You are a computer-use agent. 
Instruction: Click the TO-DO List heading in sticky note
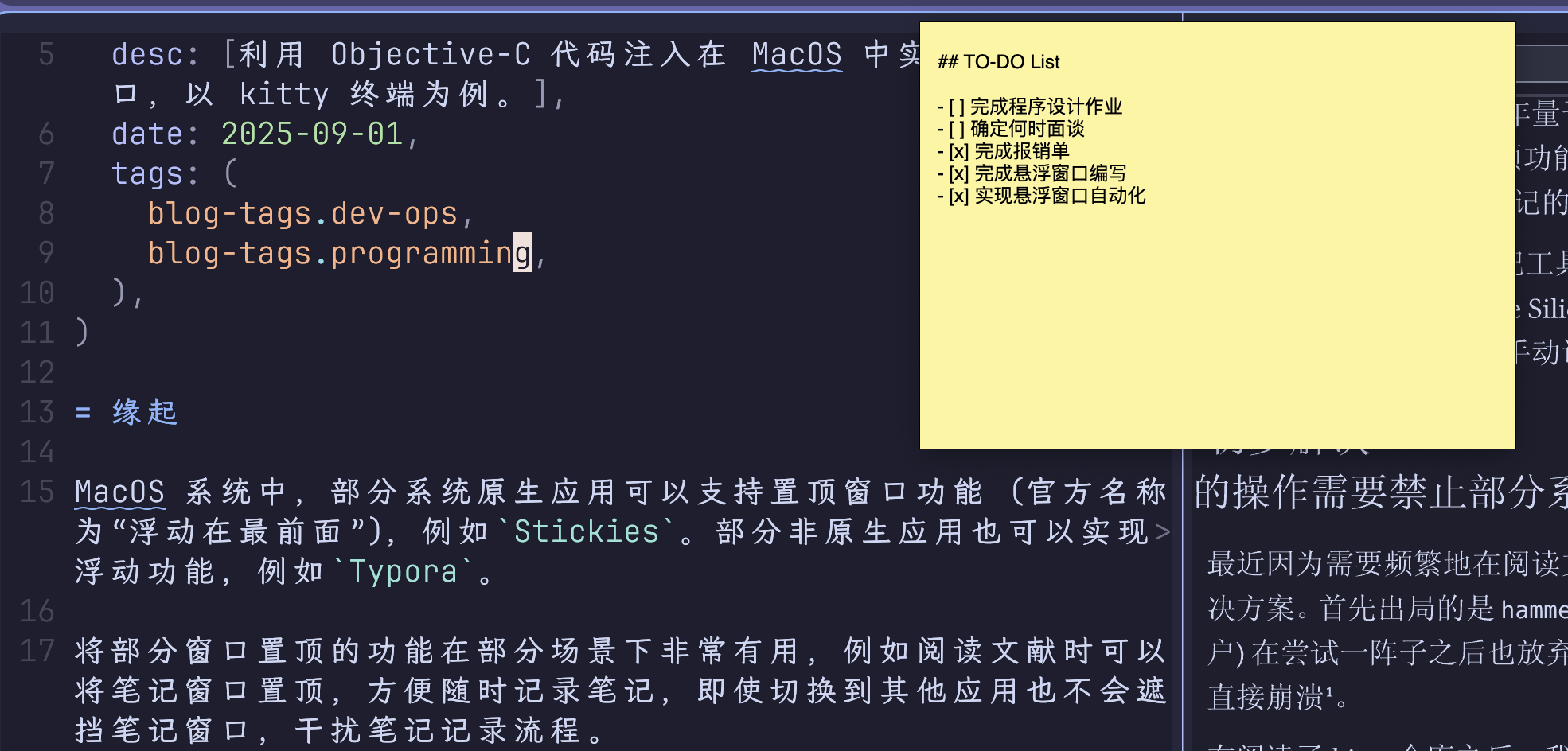999,62
